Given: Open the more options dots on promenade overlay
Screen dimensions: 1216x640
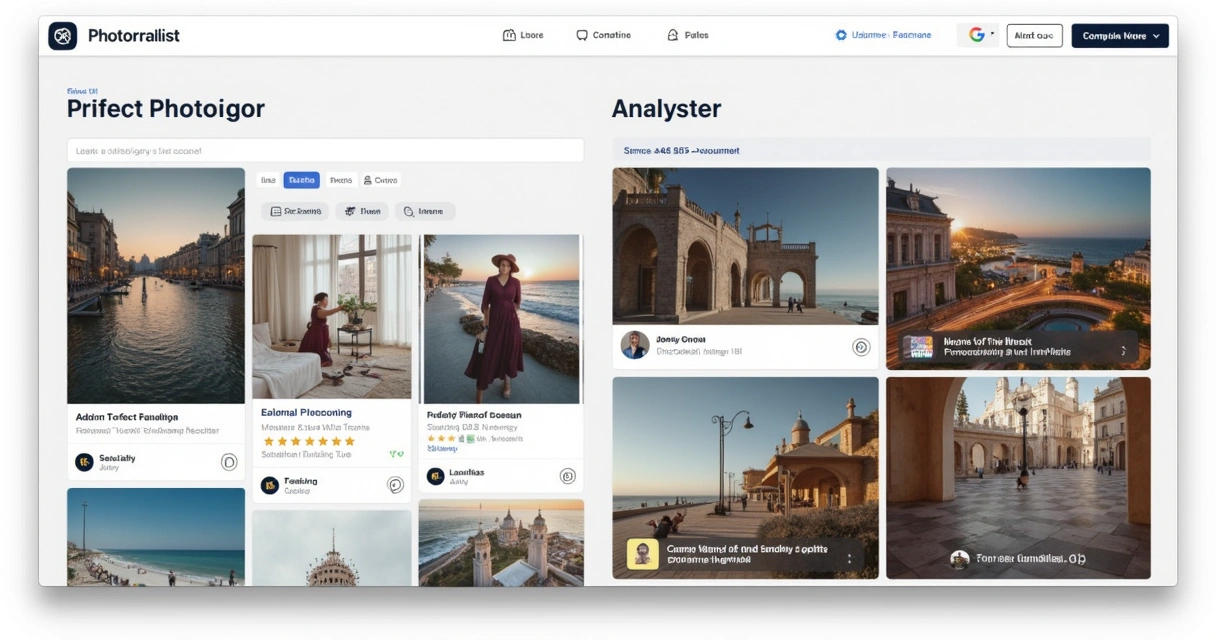Looking at the screenshot, I should pyautogui.click(x=848, y=558).
